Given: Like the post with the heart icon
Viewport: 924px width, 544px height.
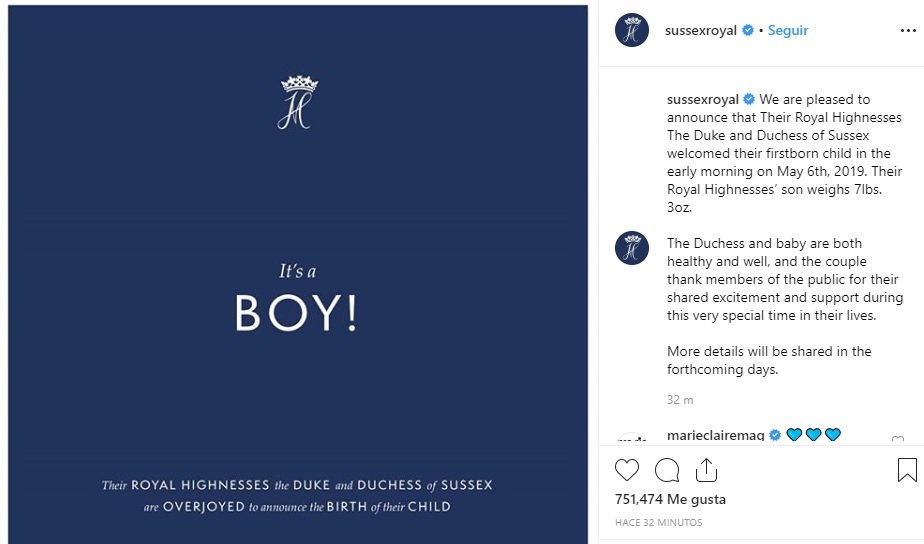Looking at the screenshot, I should click(627, 470).
